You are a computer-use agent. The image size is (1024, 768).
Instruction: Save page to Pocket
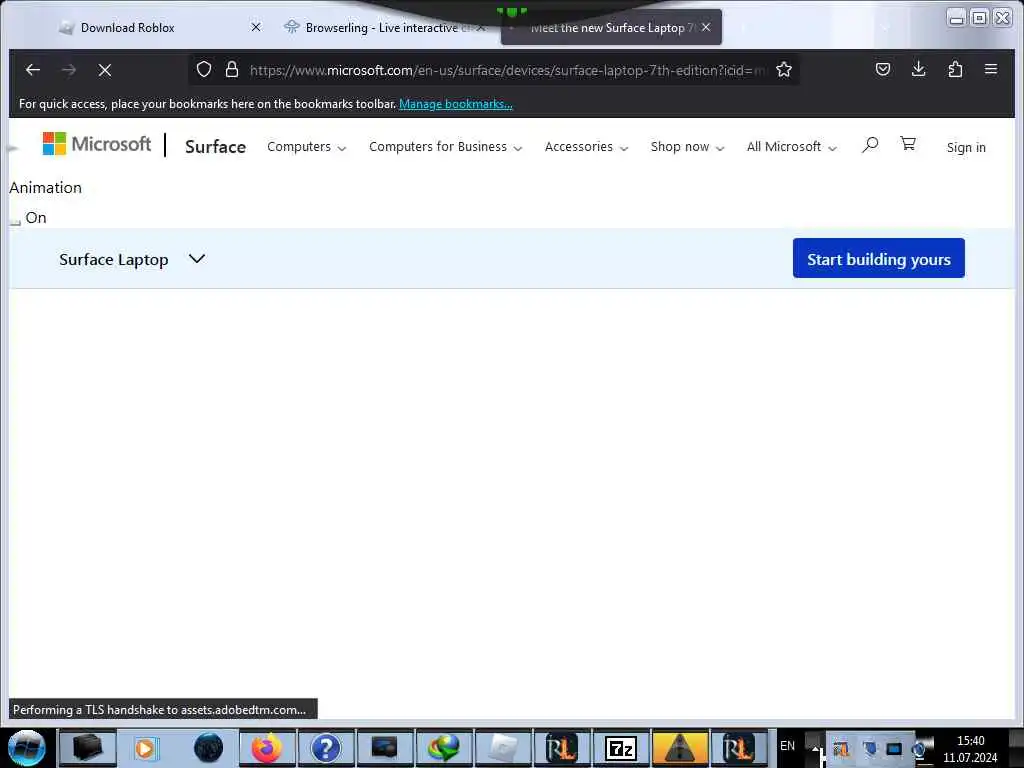coord(882,69)
